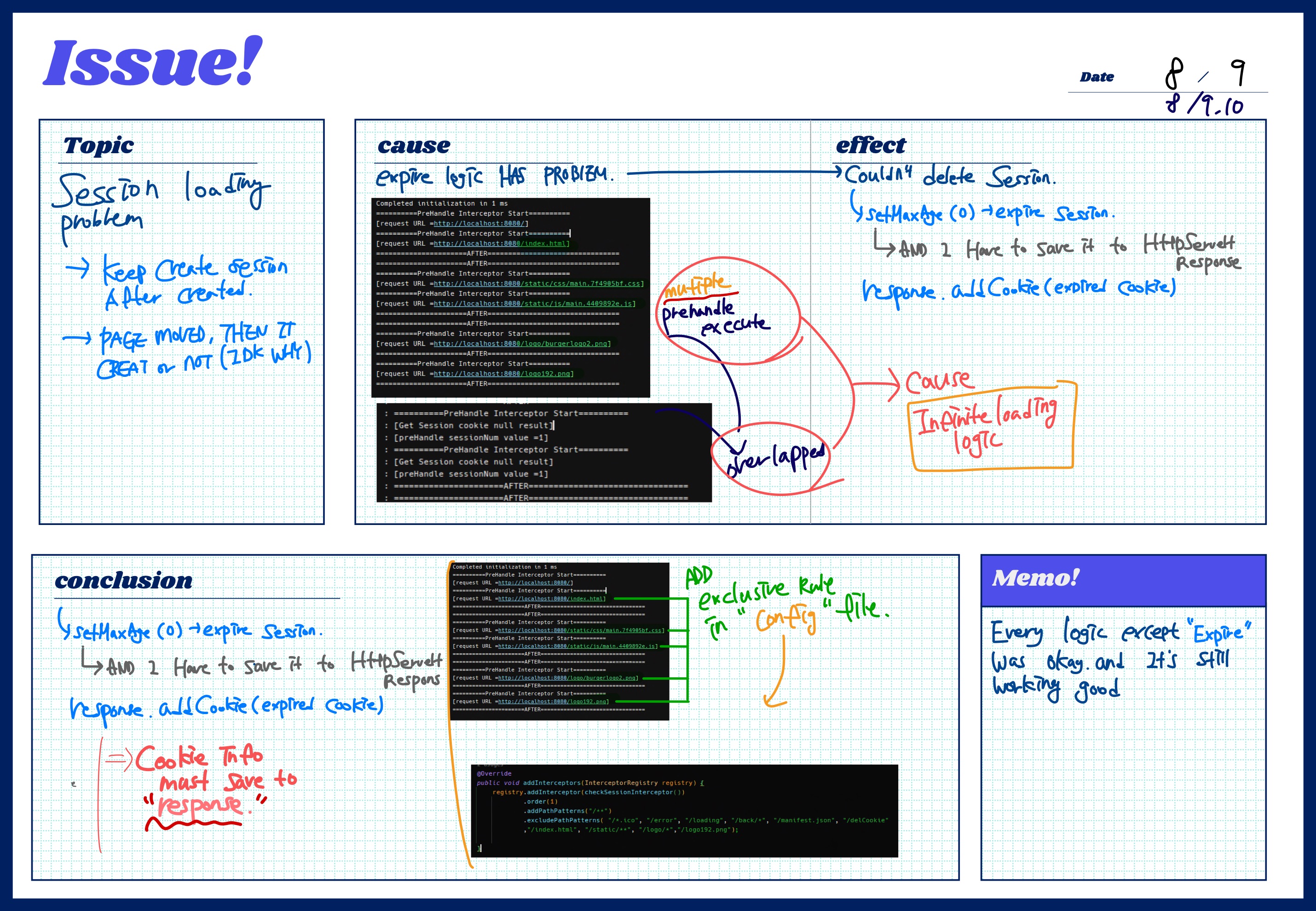
Task: Select the Date label near the handwritten date
Action: tap(1097, 77)
